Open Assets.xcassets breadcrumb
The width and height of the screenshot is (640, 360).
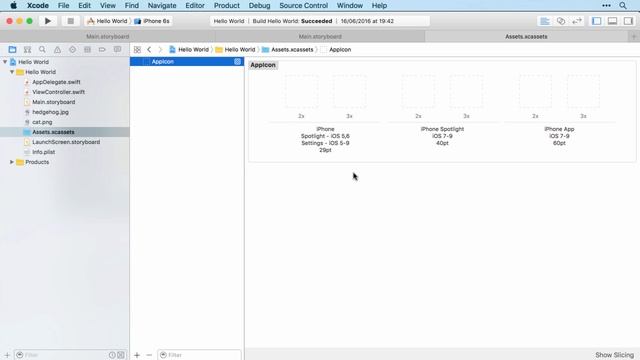[x=288, y=49]
